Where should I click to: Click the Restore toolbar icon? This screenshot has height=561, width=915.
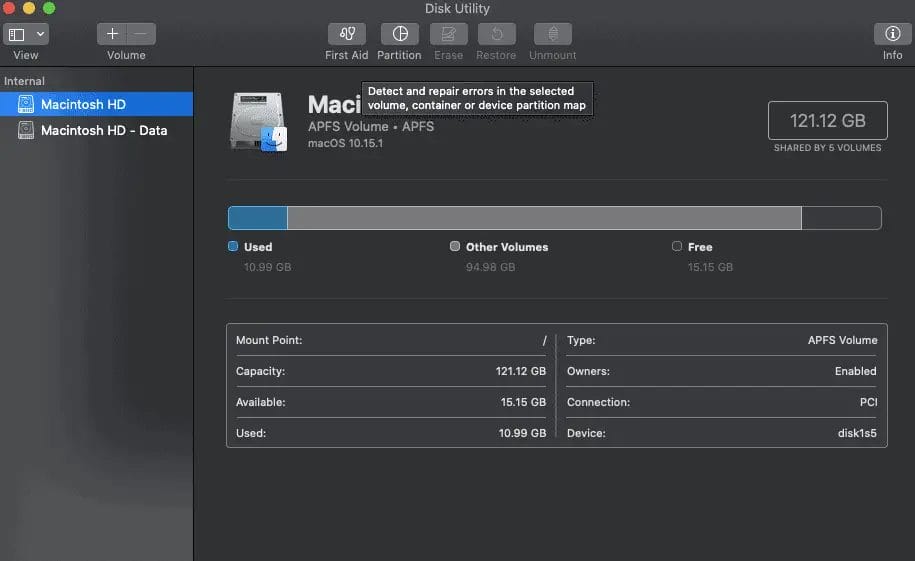[x=497, y=34]
